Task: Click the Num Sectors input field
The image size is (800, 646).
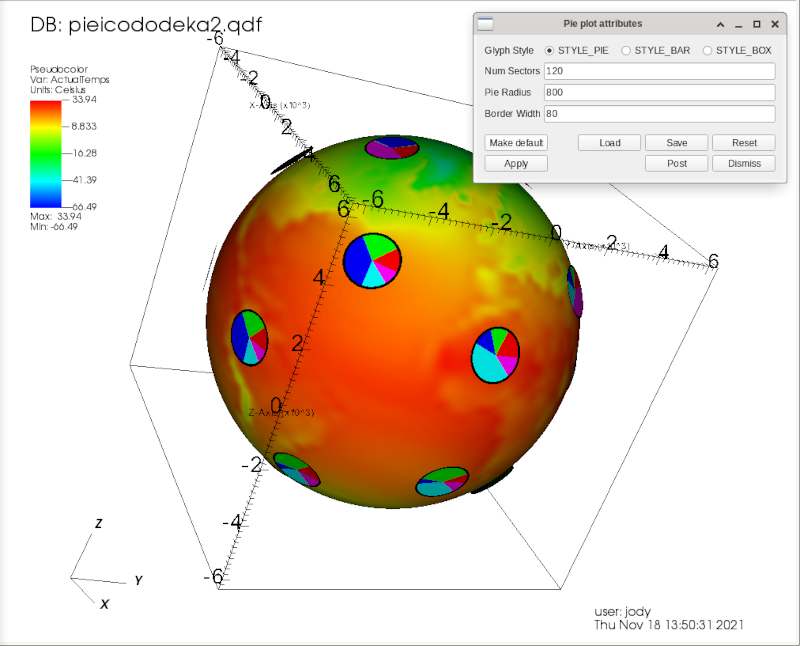Action: click(660, 71)
